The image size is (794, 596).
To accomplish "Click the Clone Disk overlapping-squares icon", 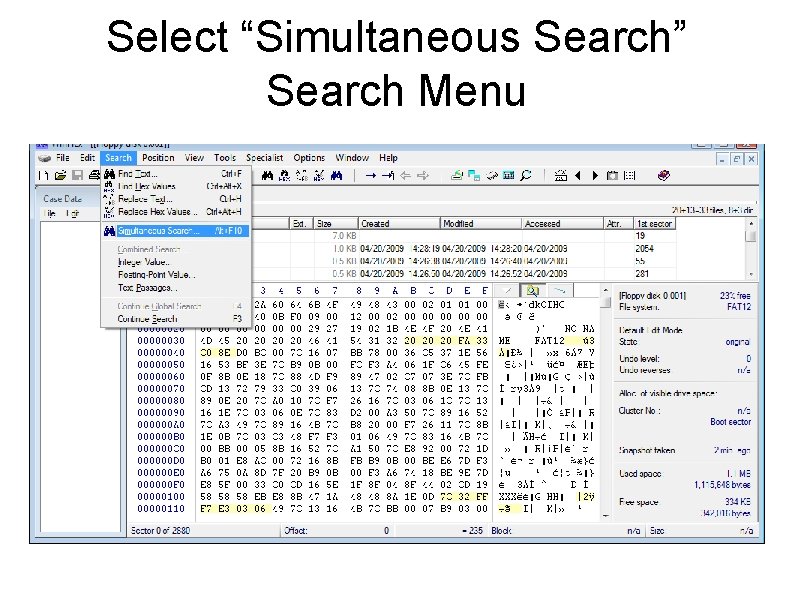I will 474,176.
